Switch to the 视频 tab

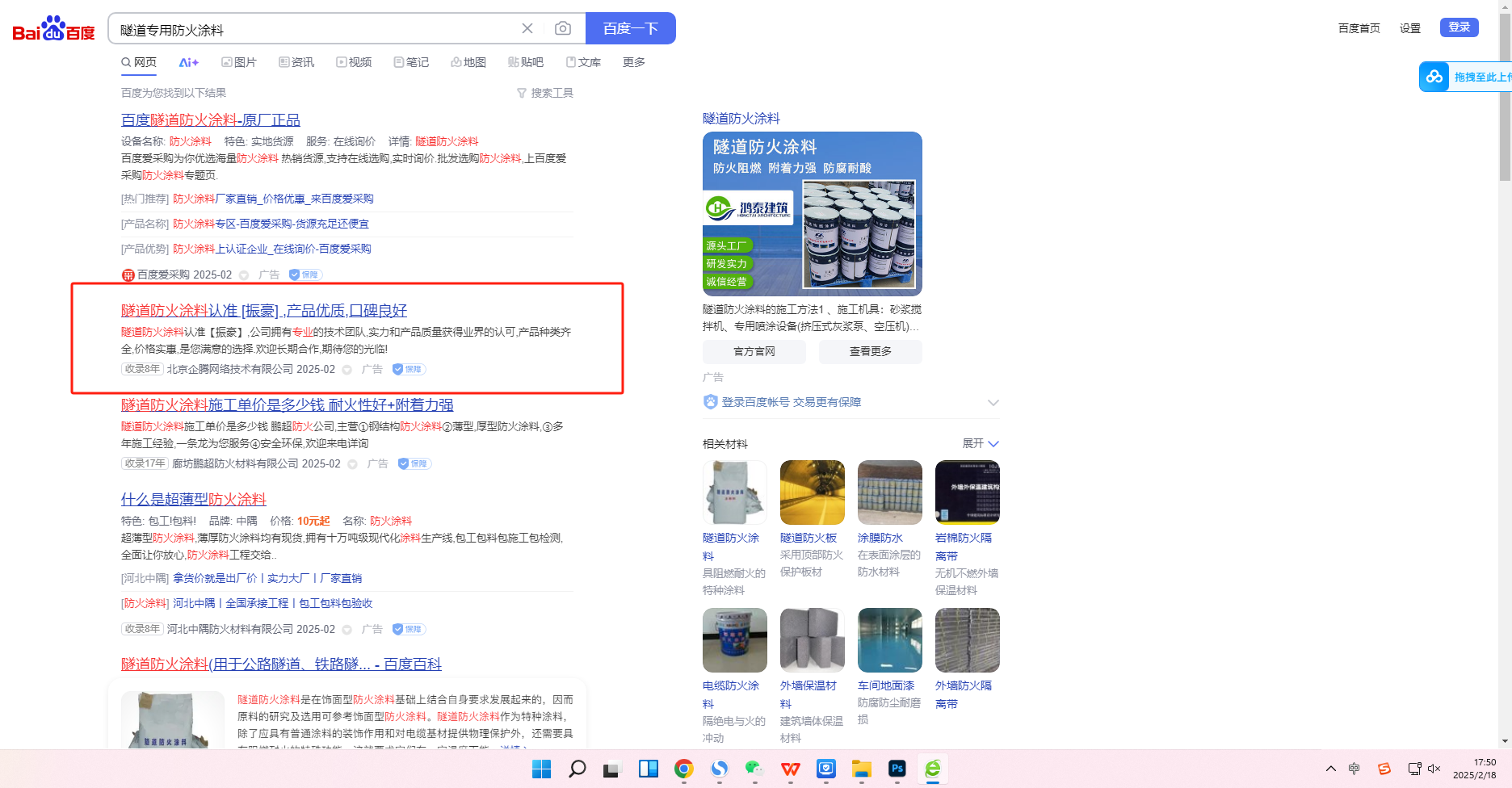[355, 62]
